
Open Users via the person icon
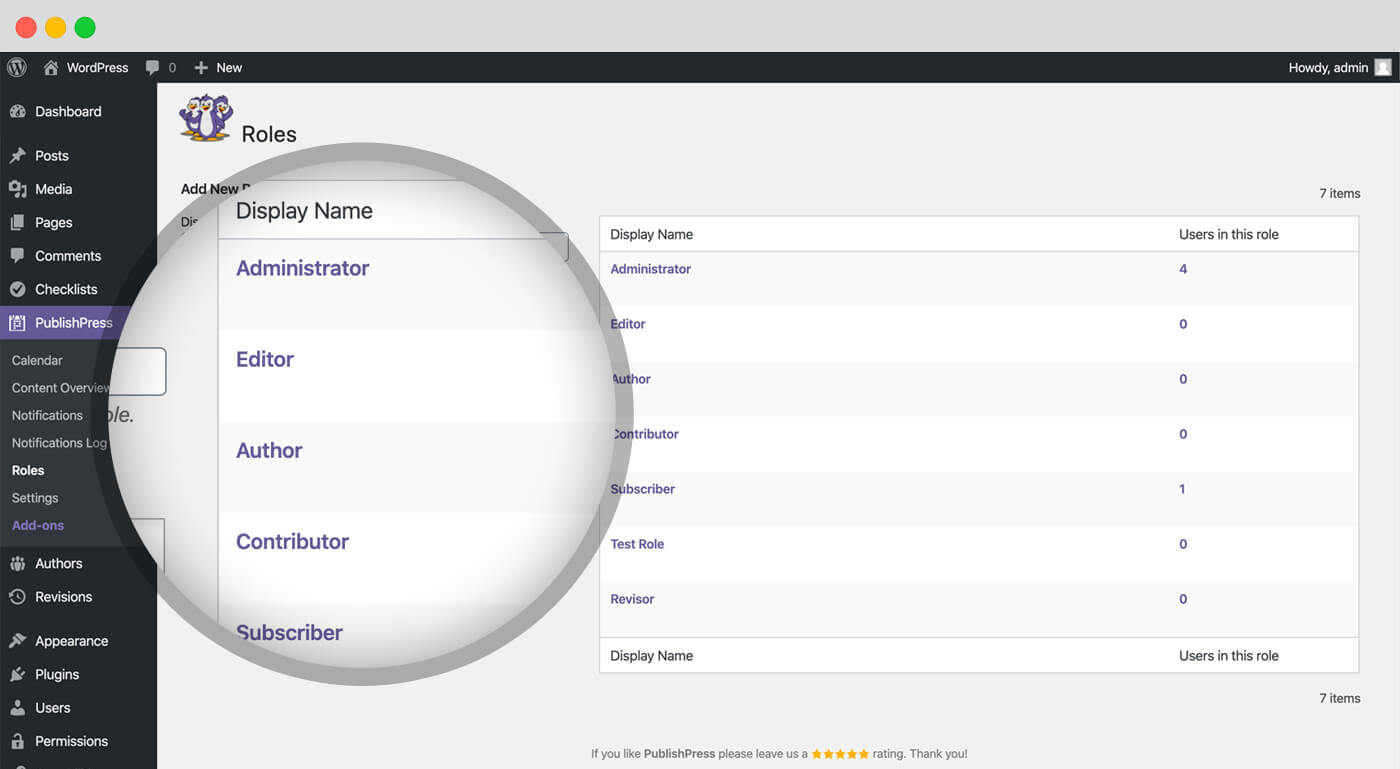coord(17,708)
